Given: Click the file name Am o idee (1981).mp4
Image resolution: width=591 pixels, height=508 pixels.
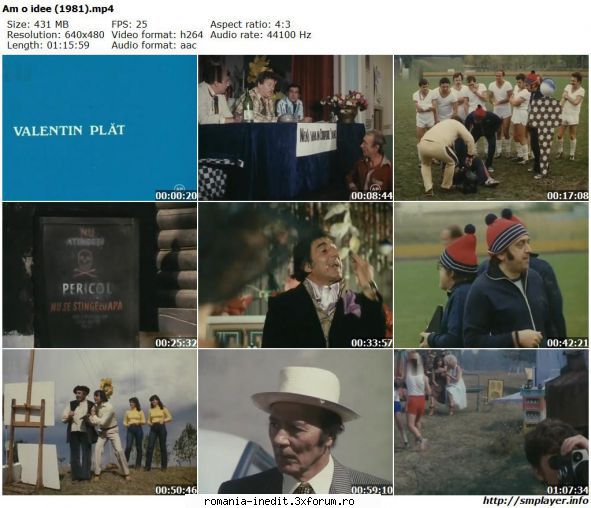Looking at the screenshot, I should click(58, 9).
